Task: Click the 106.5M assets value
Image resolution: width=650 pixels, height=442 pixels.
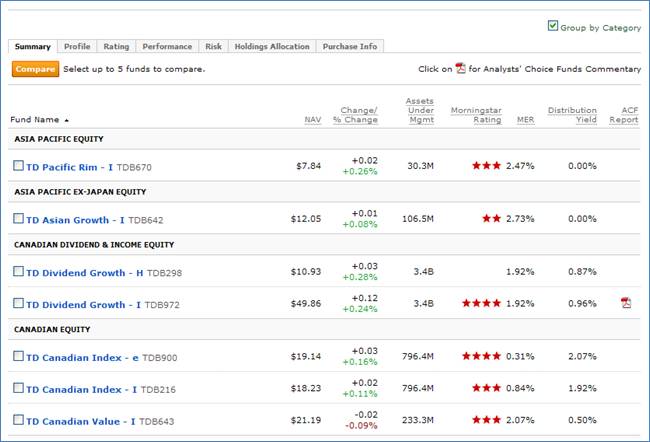Action: (x=418, y=219)
